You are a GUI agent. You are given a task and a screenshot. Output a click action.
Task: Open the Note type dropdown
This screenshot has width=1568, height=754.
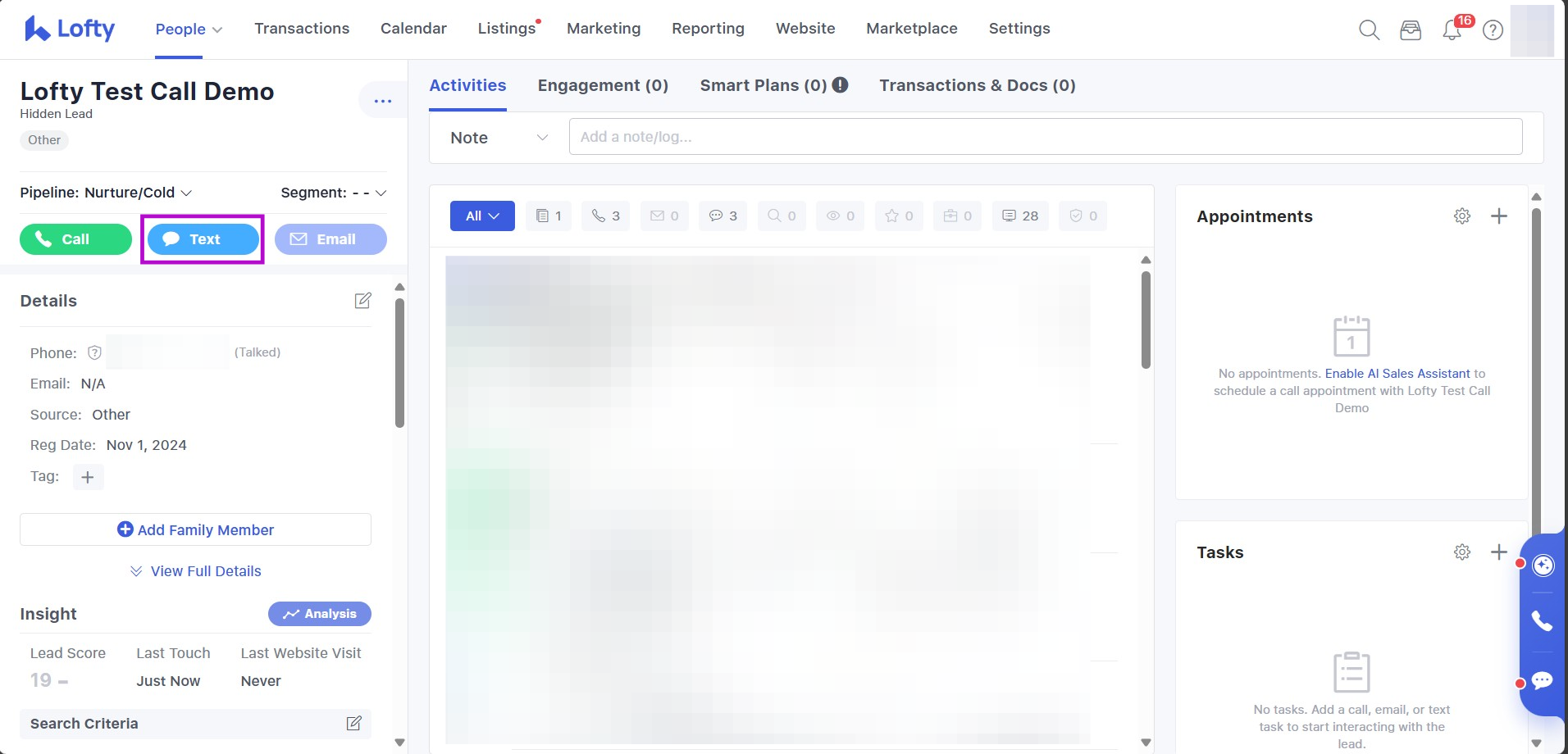pos(499,138)
